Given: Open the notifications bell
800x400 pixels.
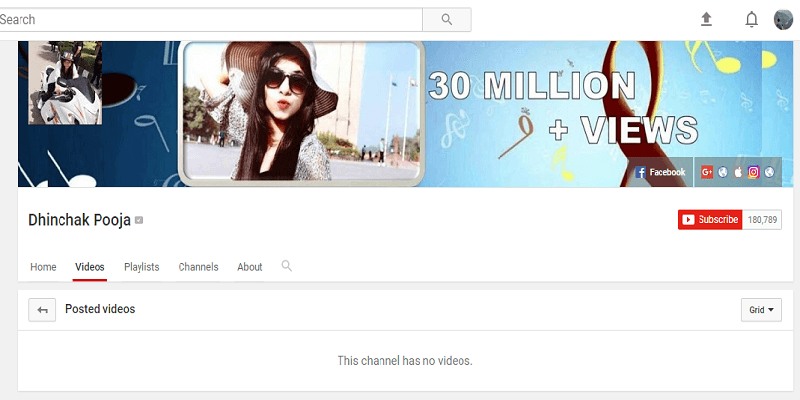Looking at the screenshot, I should click(752, 19).
